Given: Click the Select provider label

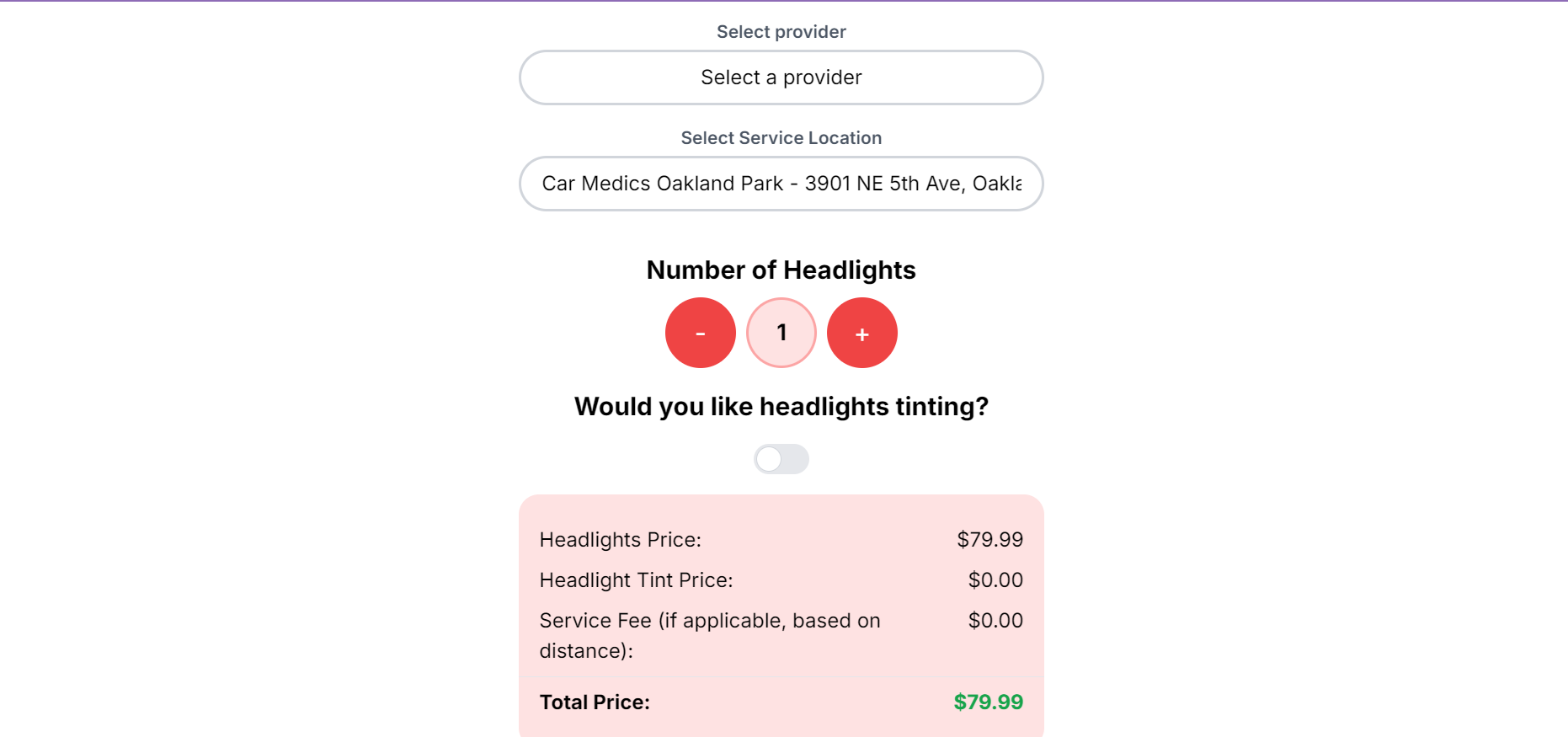Looking at the screenshot, I should pyautogui.click(x=781, y=32).
